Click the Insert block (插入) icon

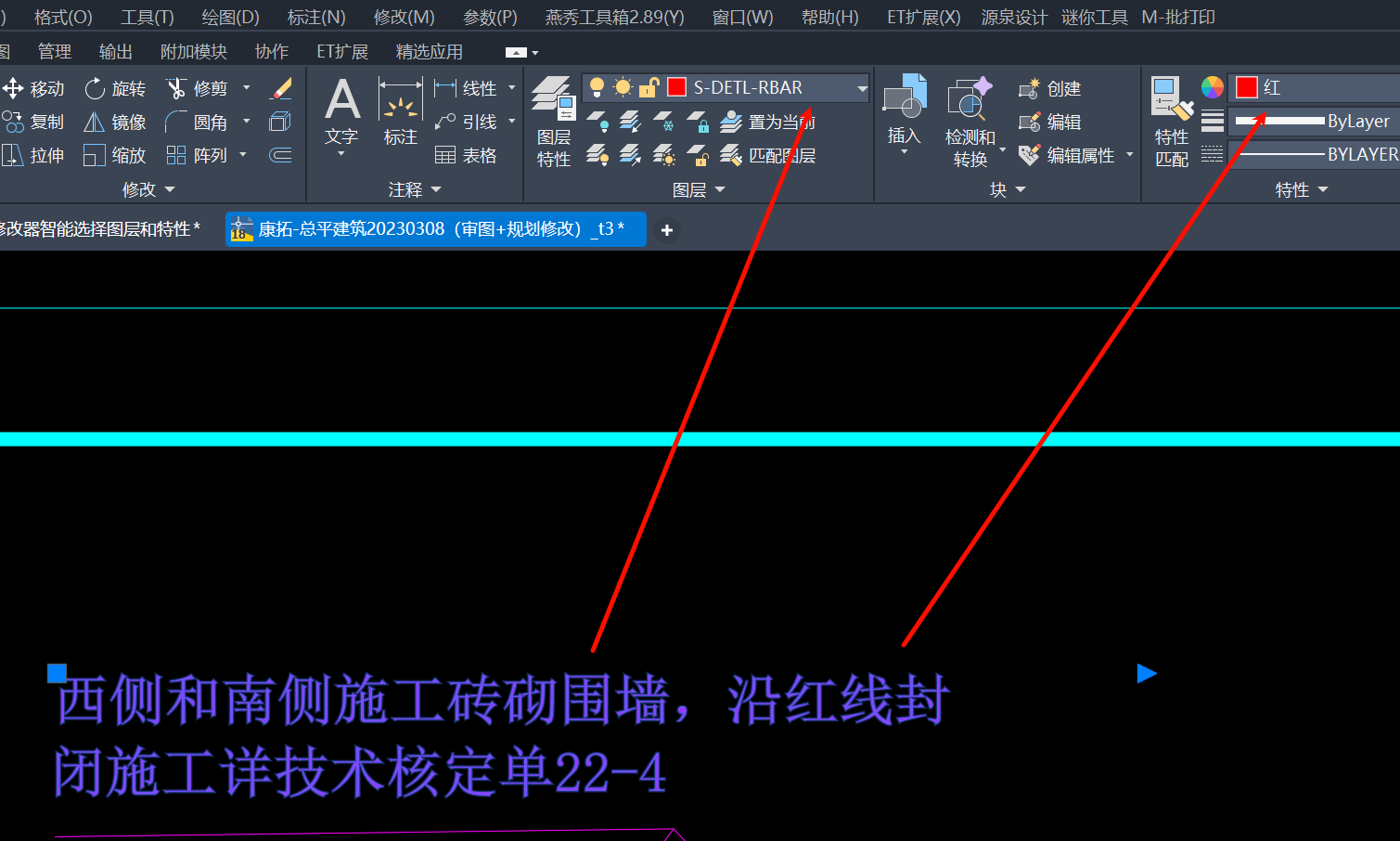pos(904,111)
